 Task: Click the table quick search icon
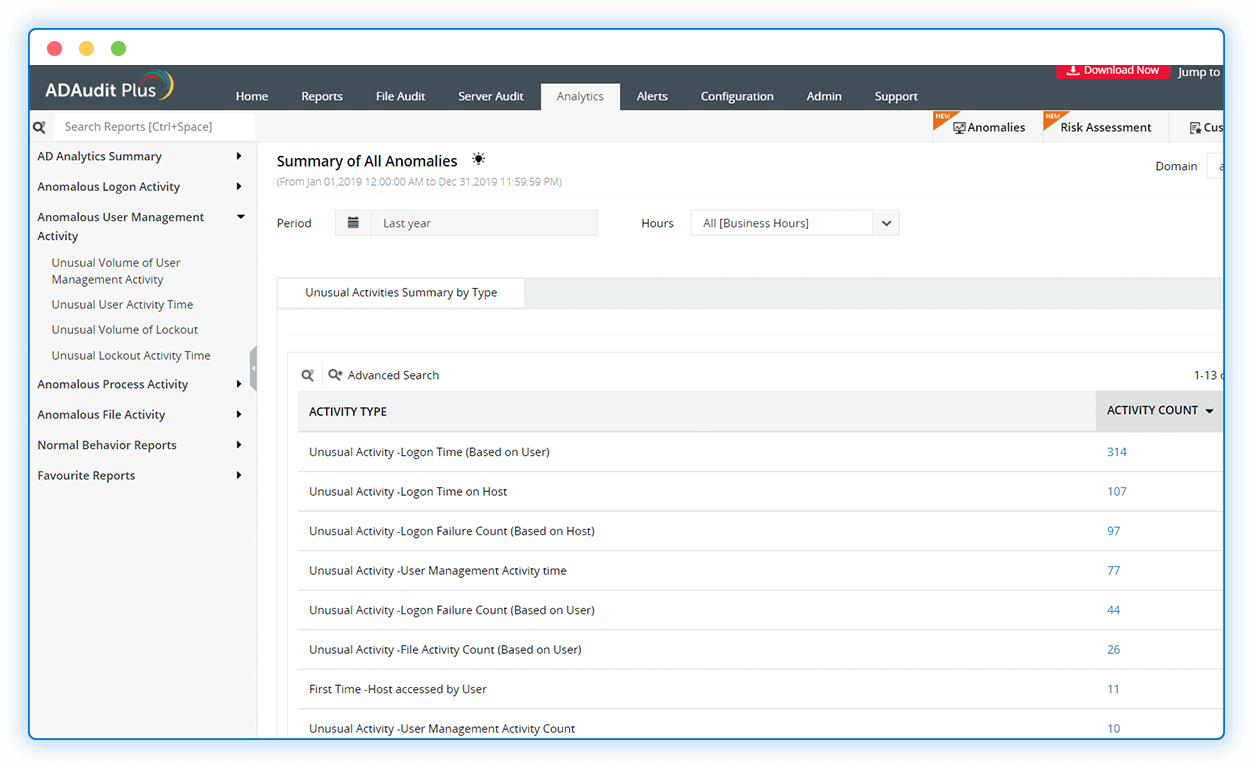tap(308, 375)
